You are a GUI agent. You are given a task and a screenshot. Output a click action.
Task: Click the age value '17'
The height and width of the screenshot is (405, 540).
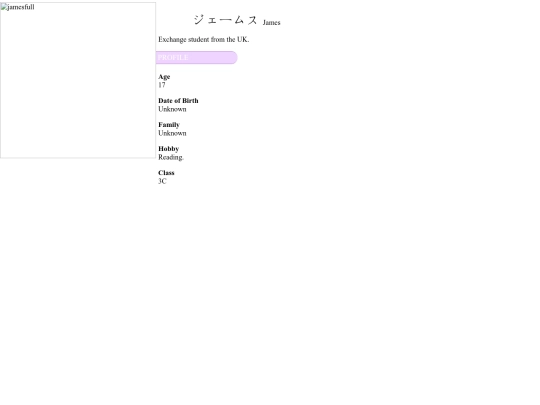(162, 85)
